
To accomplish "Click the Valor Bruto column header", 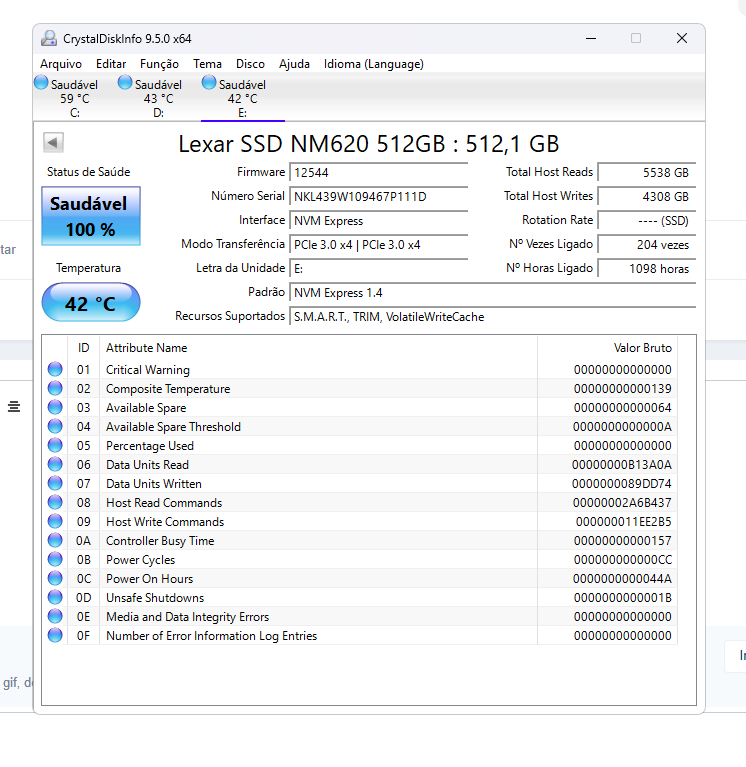I will (608, 348).
